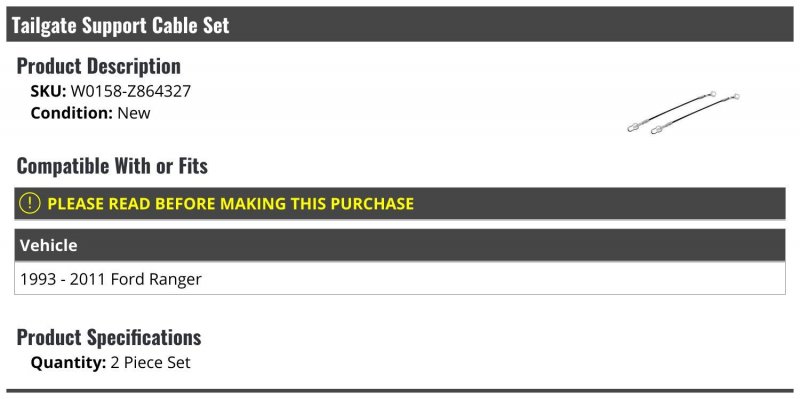Screen dimensions: 800x399
Task: Click the lower cable in product image
Action: (x=695, y=114)
